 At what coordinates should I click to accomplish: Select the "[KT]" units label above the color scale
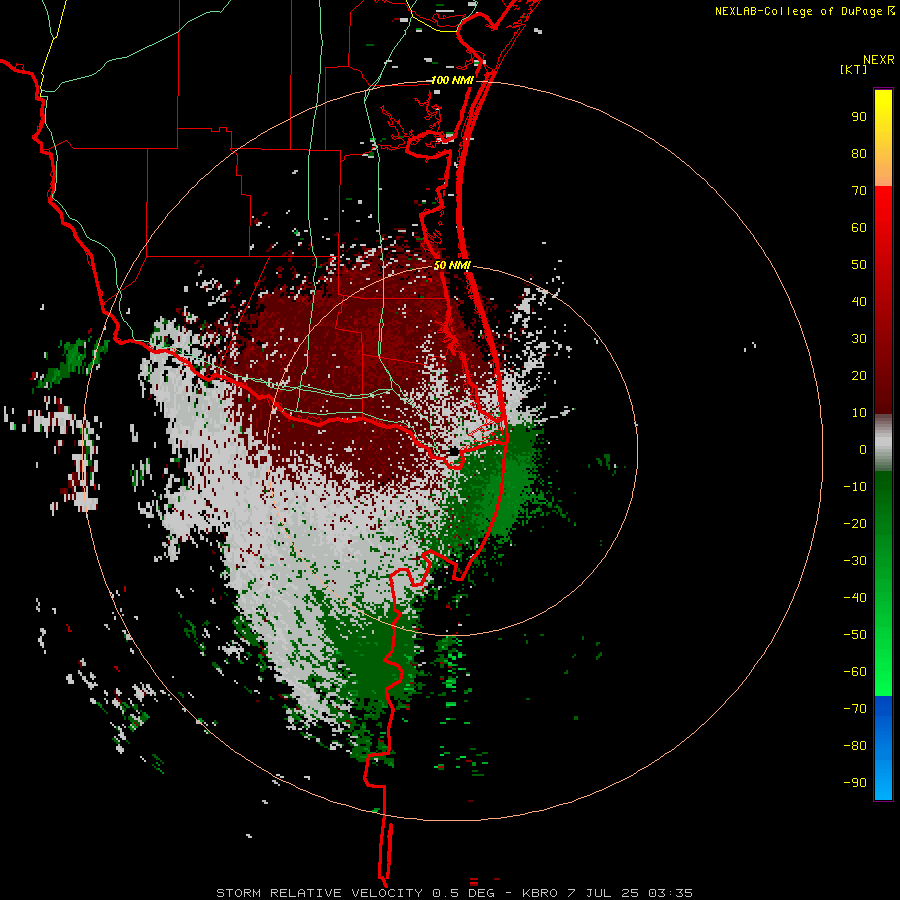(x=854, y=69)
